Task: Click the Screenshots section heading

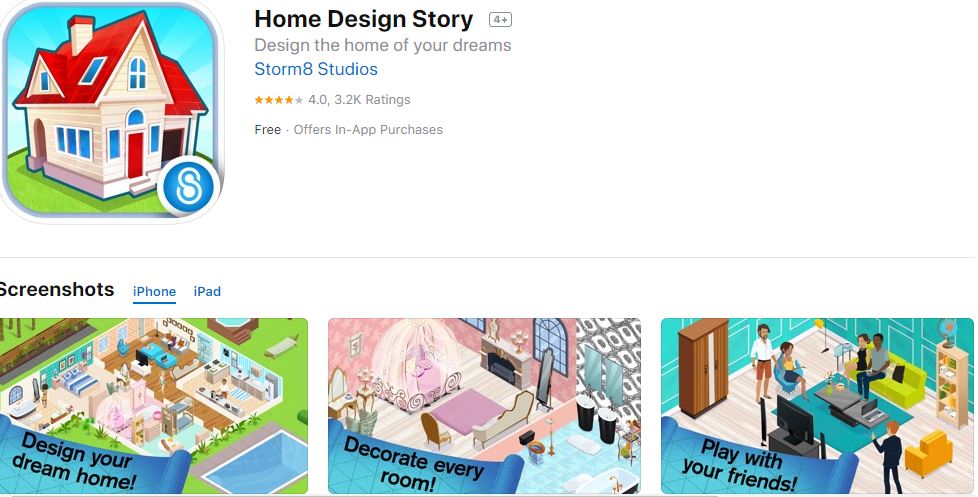Action: coord(57,289)
